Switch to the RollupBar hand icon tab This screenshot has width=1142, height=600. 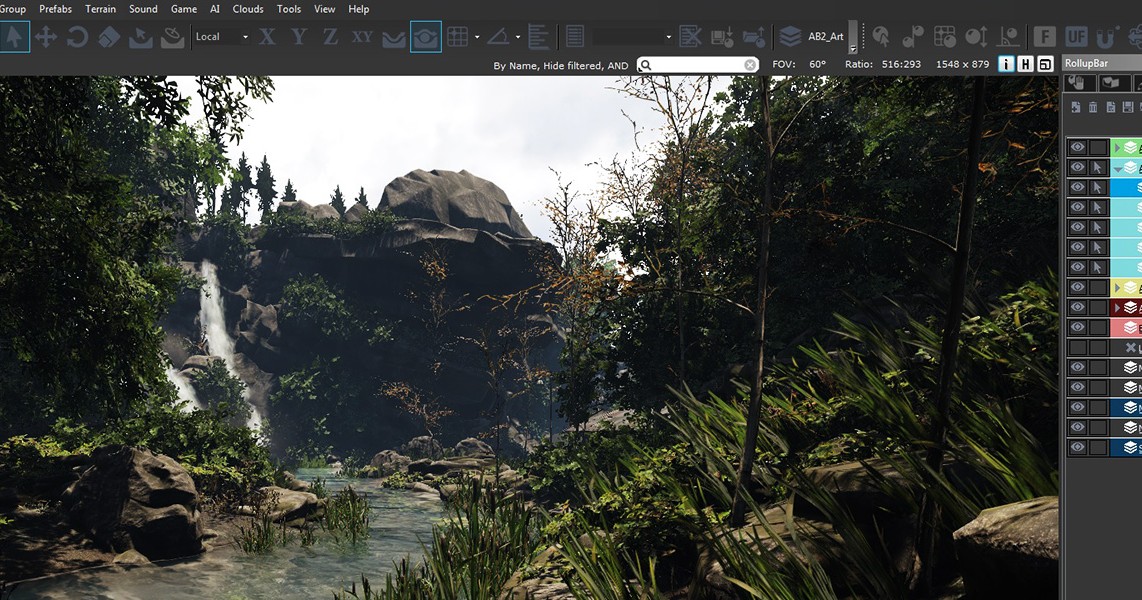1078,83
